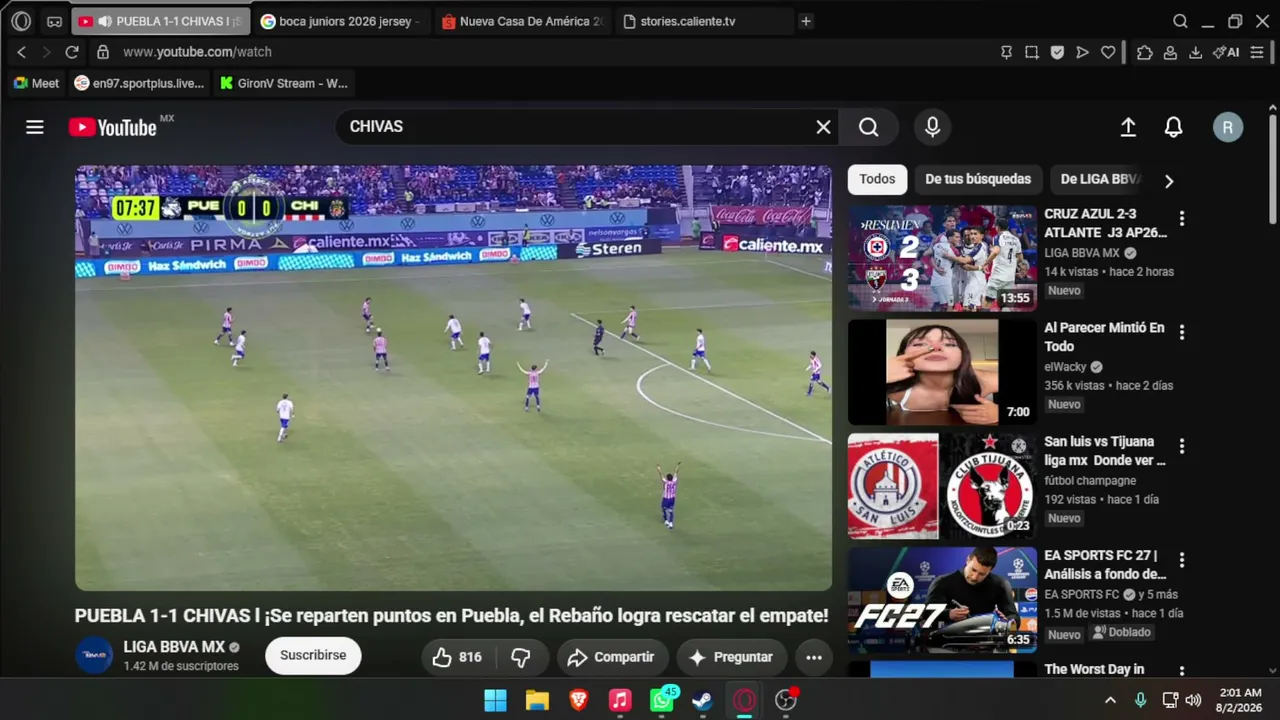The image size is (1280, 720).
Task: Select the De tus búsquedas filter chip
Action: point(978,179)
